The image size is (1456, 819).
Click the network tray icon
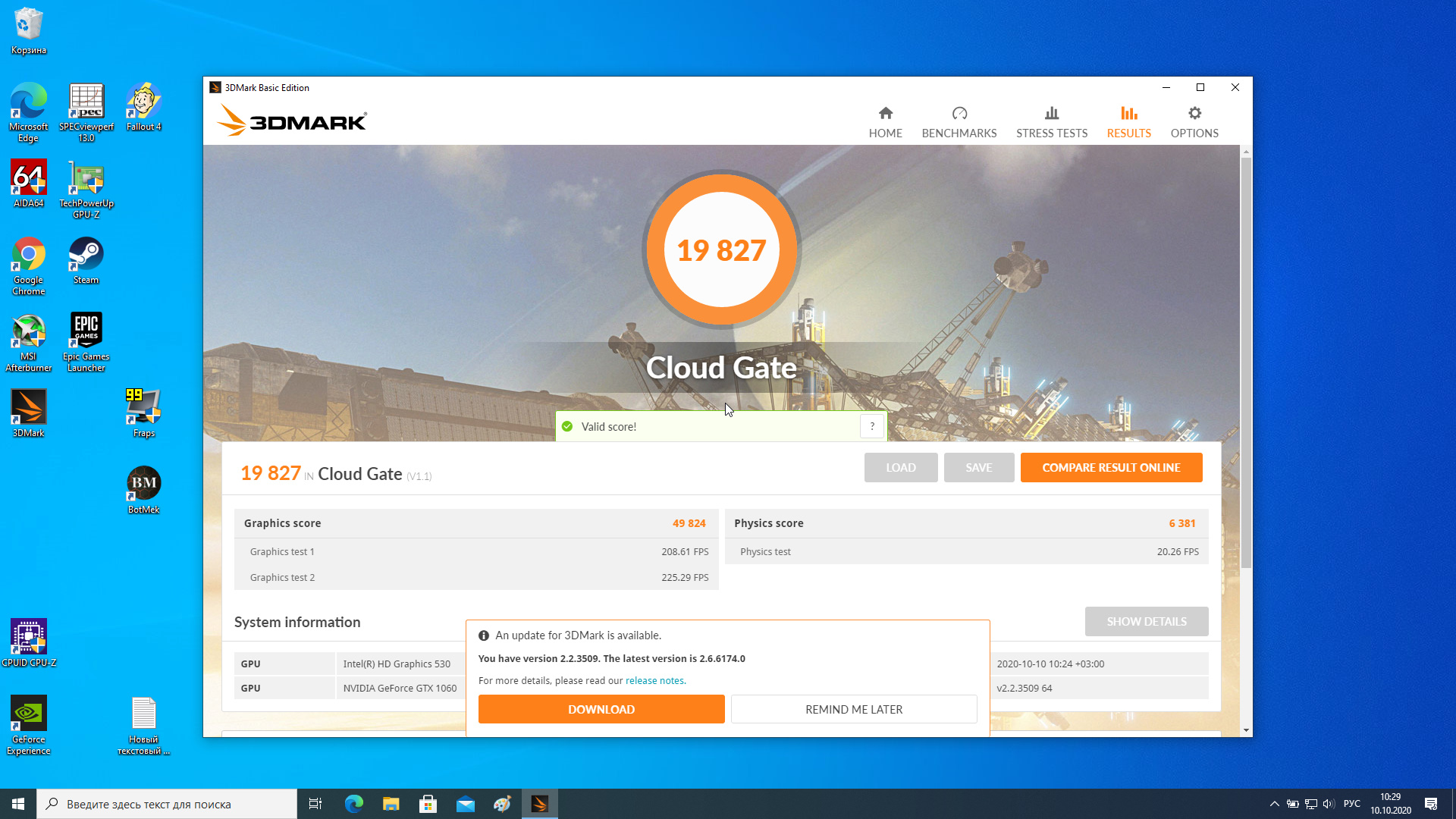point(1310,804)
